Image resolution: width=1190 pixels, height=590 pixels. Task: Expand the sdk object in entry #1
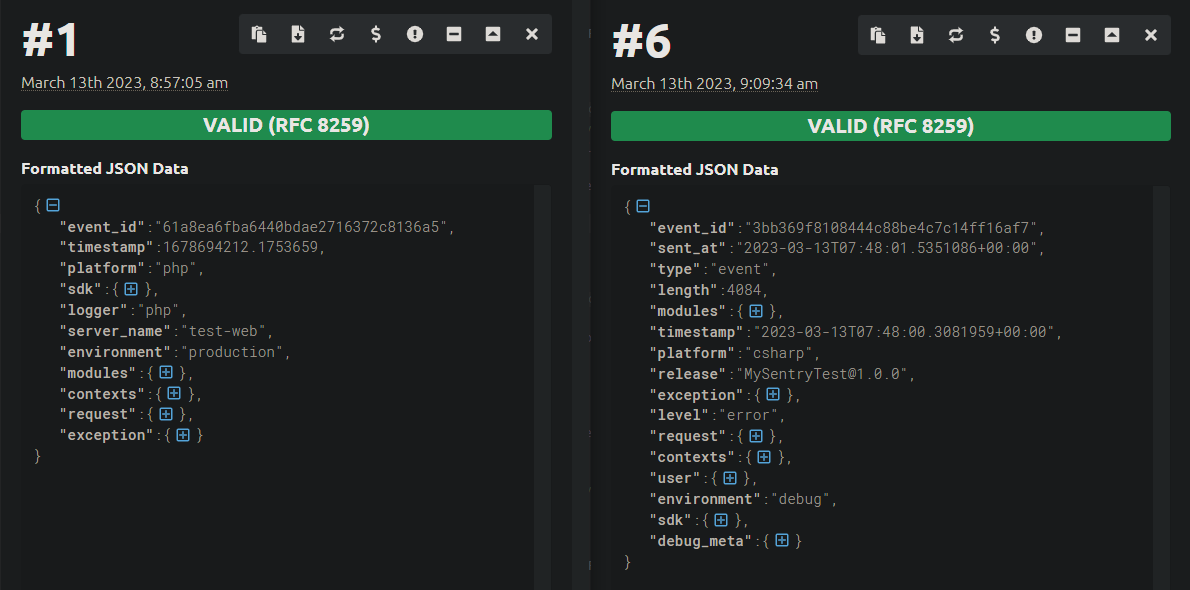click(131, 288)
